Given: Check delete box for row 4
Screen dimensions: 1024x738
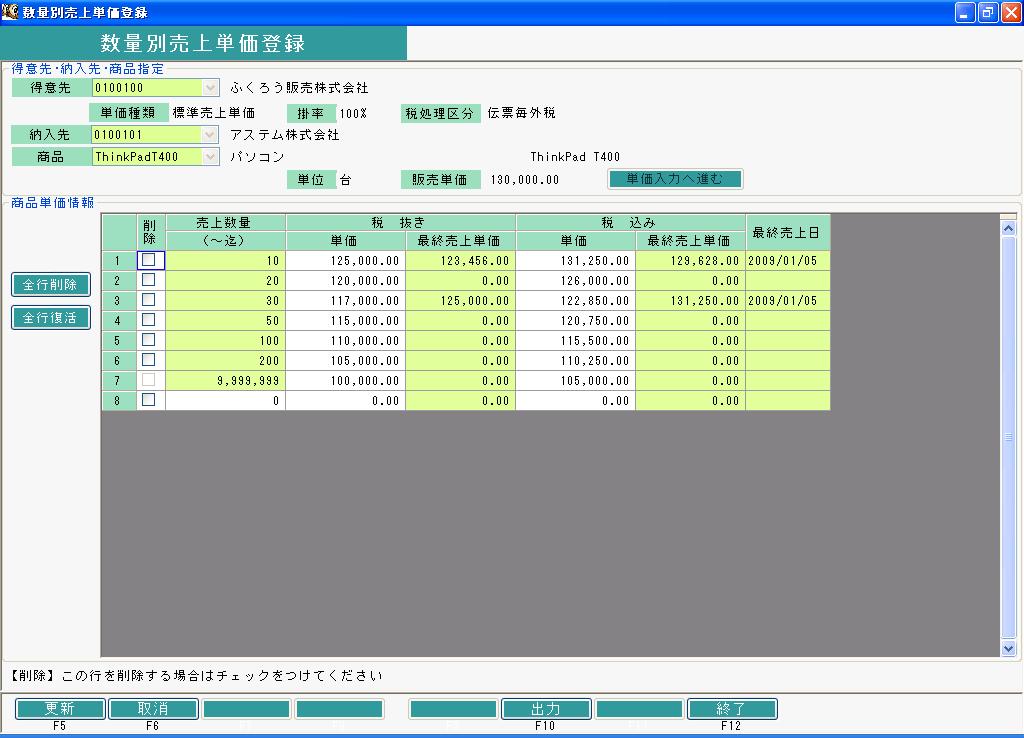Looking at the screenshot, I should point(149,320).
